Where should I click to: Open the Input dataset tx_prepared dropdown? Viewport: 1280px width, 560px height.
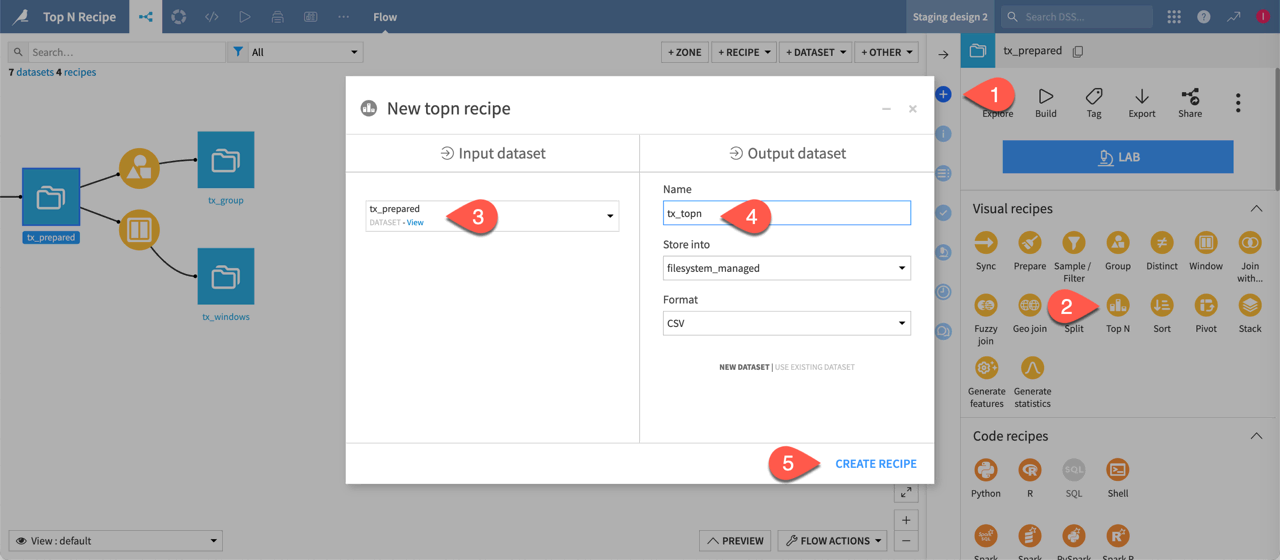(x=492, y=216)
